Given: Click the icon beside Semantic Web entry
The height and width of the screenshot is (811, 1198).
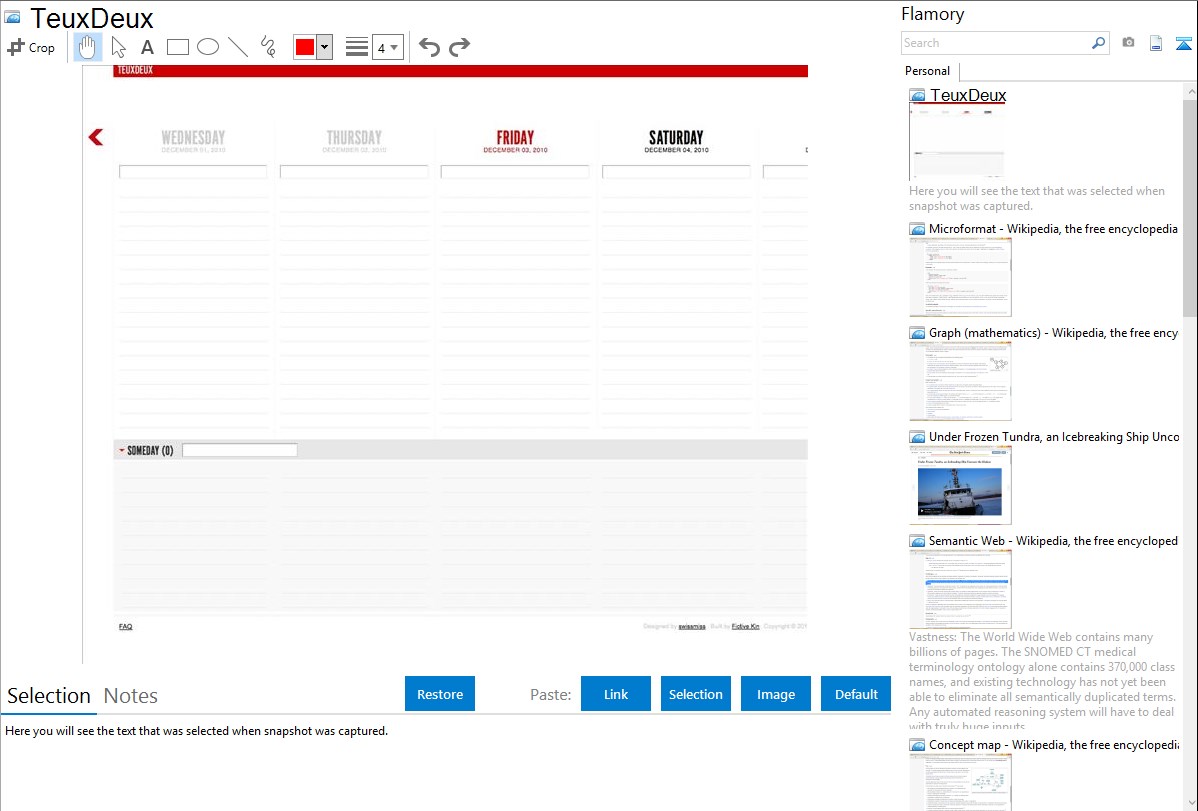Looking at the screenshot, I should [917, 541].
